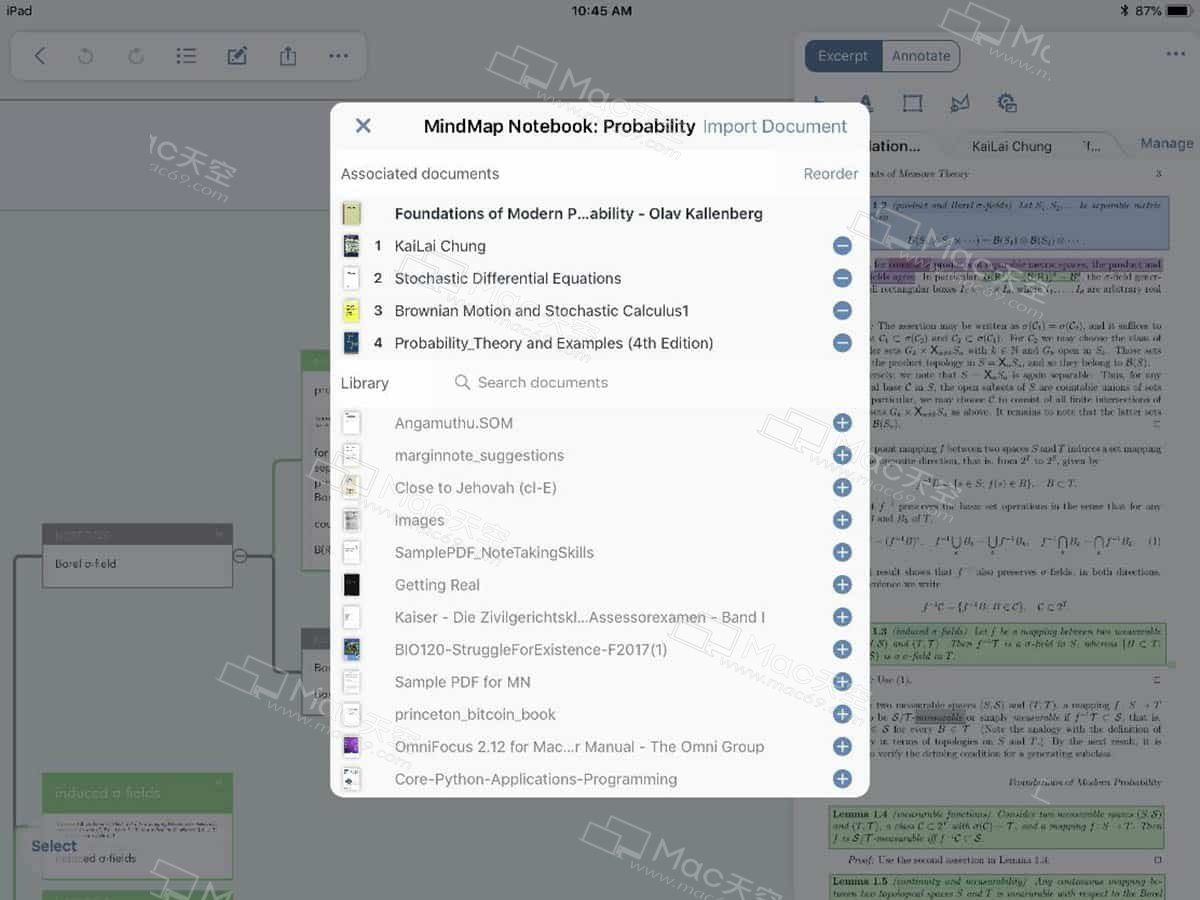The height and width of the screenshot is (900, 1200).
Task: Tap Select button in mindmap
Action: [54, 846]
